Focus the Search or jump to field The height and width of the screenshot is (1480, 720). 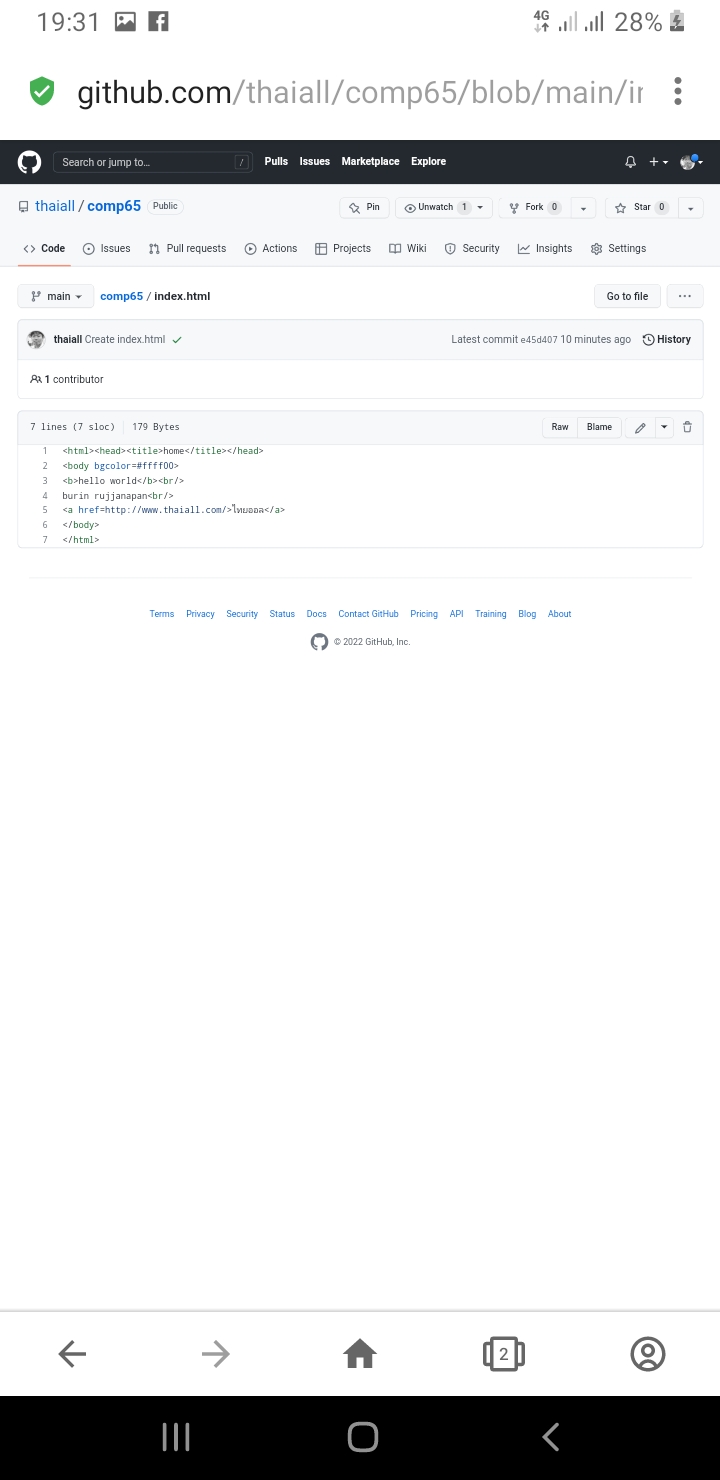(153, 162)
